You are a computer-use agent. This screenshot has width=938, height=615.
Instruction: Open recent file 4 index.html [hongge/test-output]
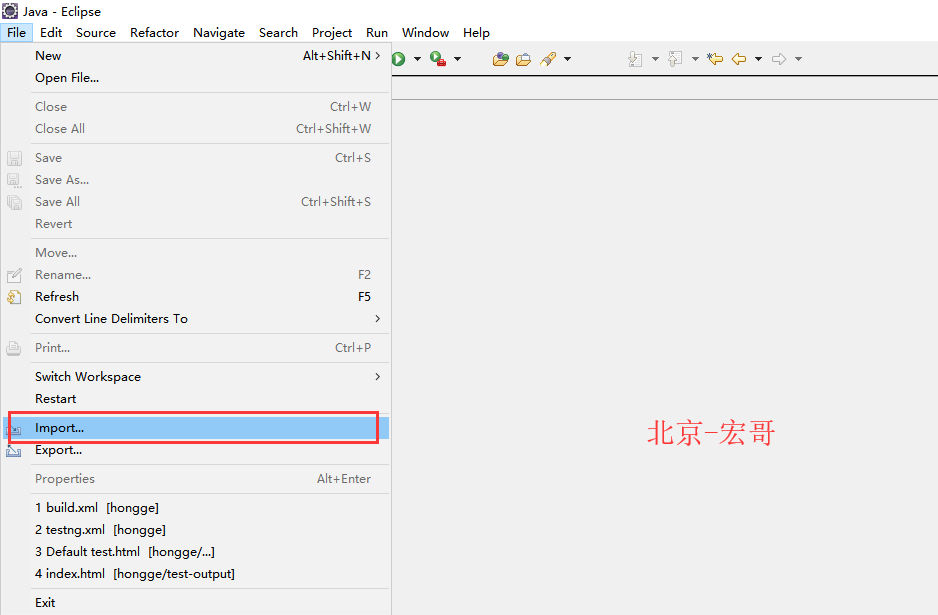[196, 574]
